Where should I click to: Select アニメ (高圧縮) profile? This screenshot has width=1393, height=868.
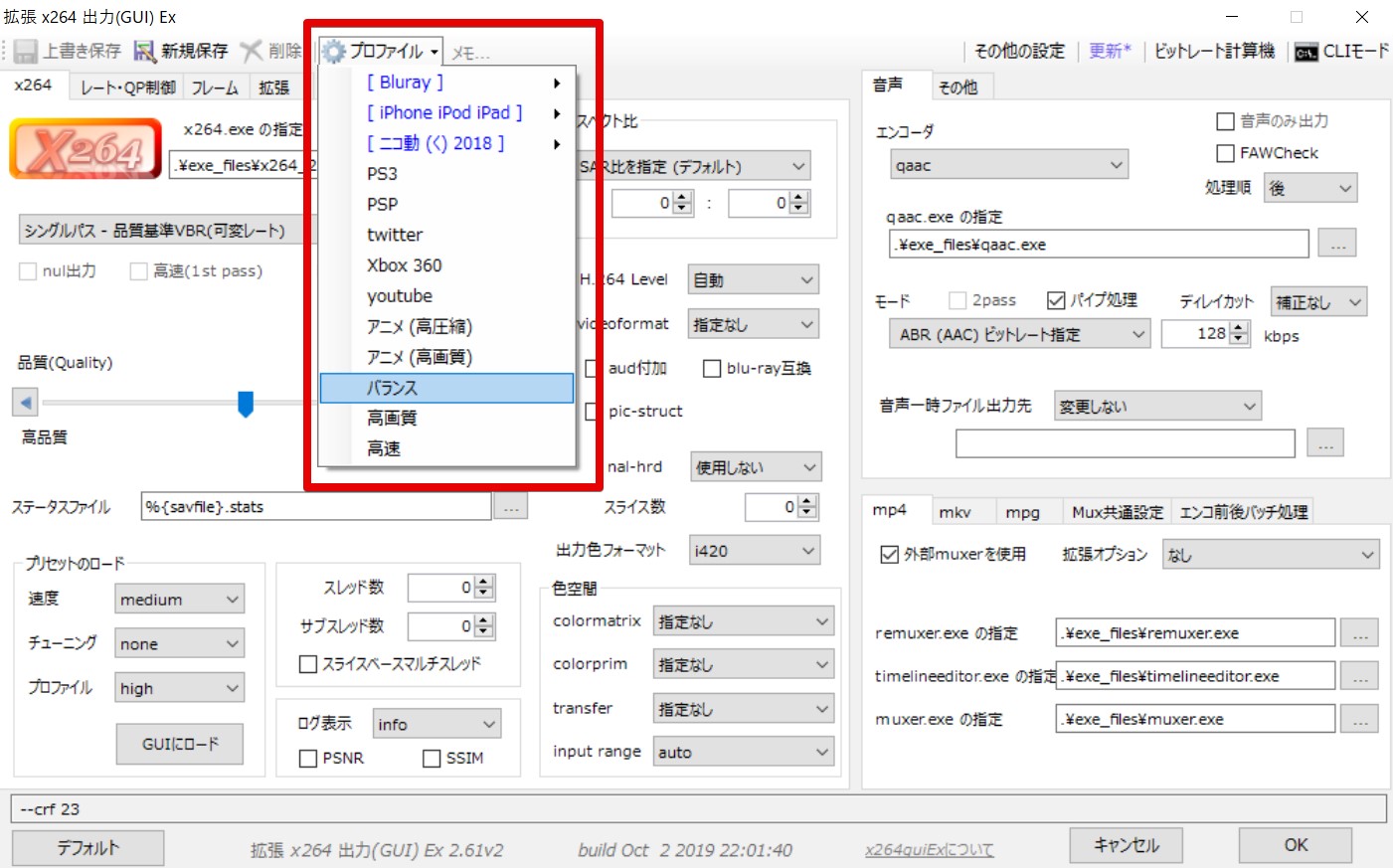(447, 327)
